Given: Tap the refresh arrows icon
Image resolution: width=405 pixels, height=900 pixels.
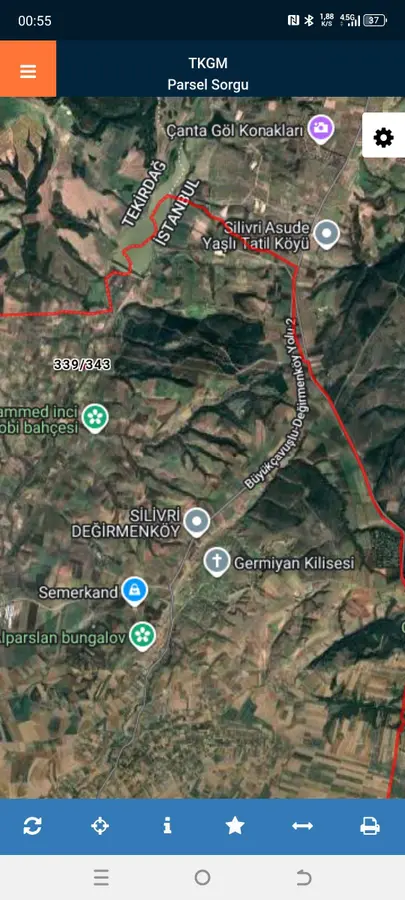Looking at the screenshot, I should (x=33, y=826).
